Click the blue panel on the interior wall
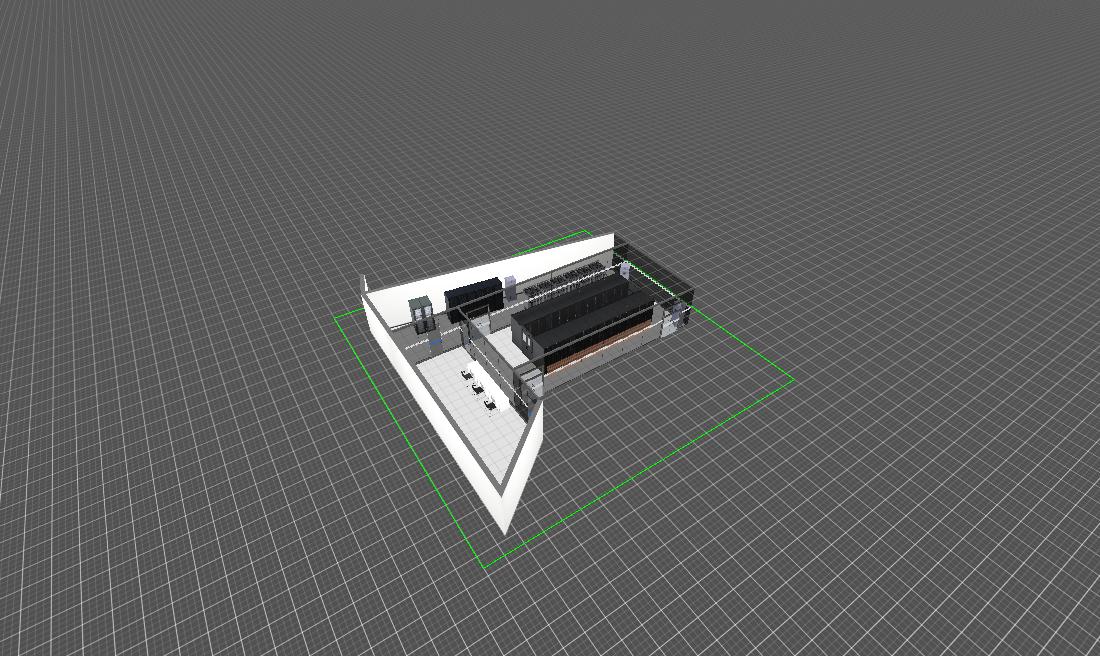 (437, 342)
